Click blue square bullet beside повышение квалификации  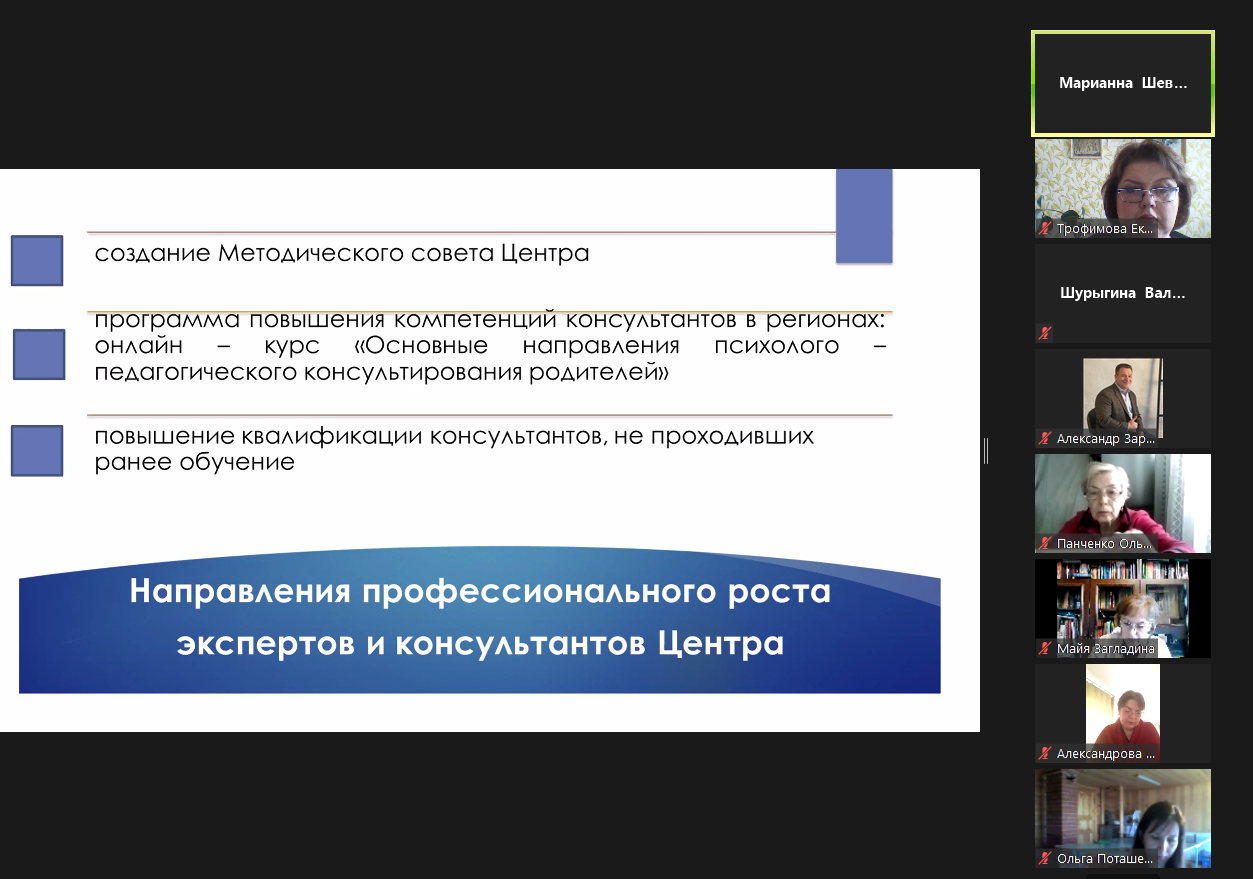[x=37, y=450]
